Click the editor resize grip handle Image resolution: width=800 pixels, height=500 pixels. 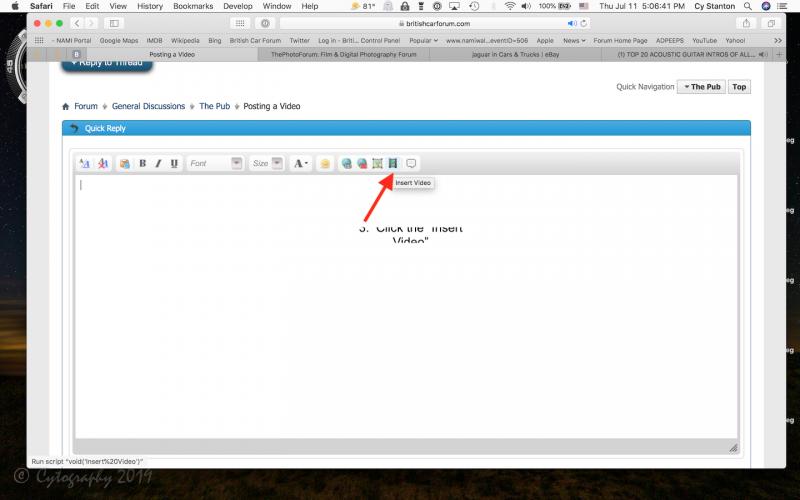(x=733, y=448)
